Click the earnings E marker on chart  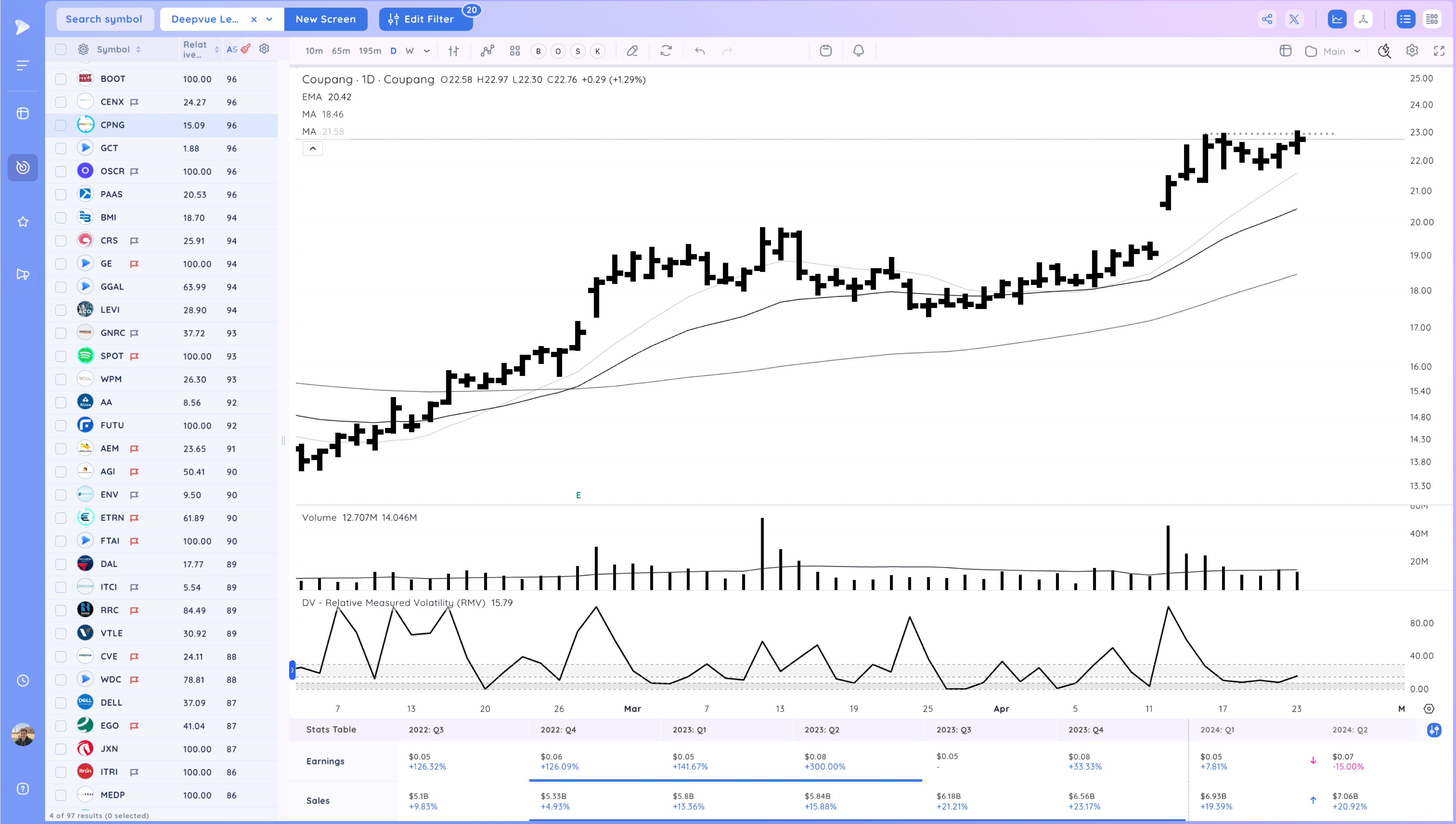[x=578, y=495]
